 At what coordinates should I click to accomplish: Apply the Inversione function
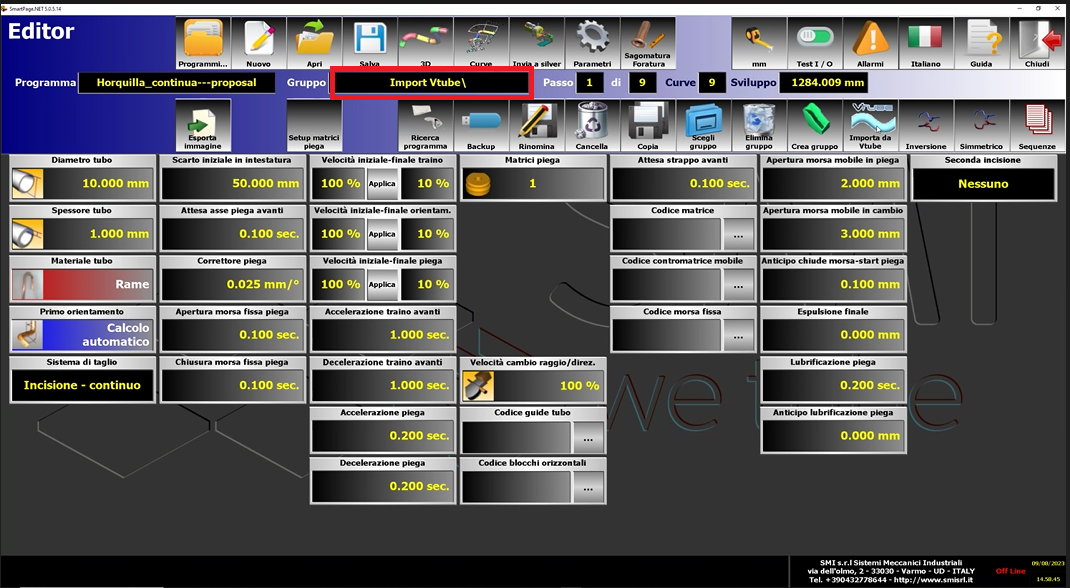tap(926, 126)
